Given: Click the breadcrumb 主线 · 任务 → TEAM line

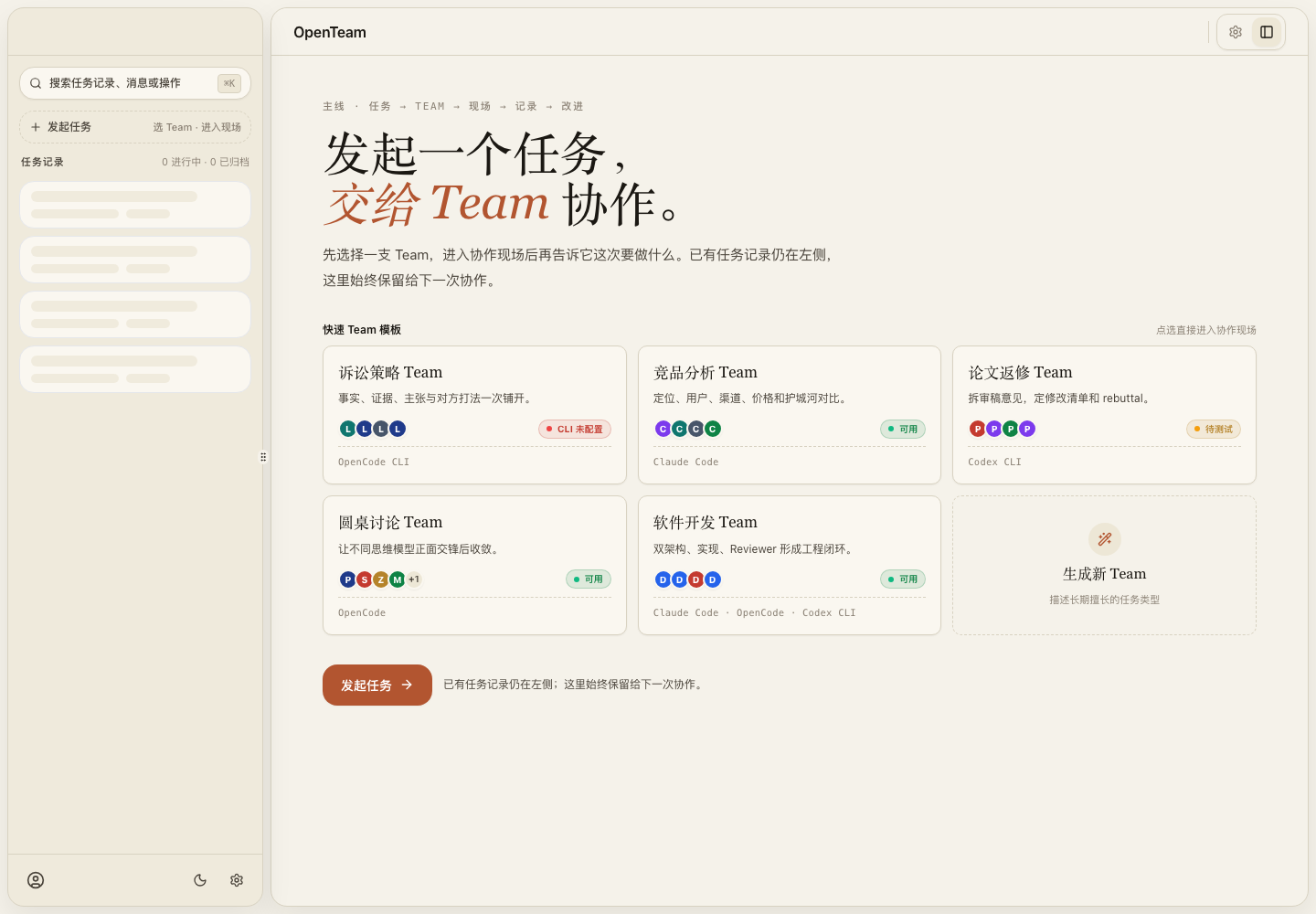Looking at the screenshot, I should 453,106.
